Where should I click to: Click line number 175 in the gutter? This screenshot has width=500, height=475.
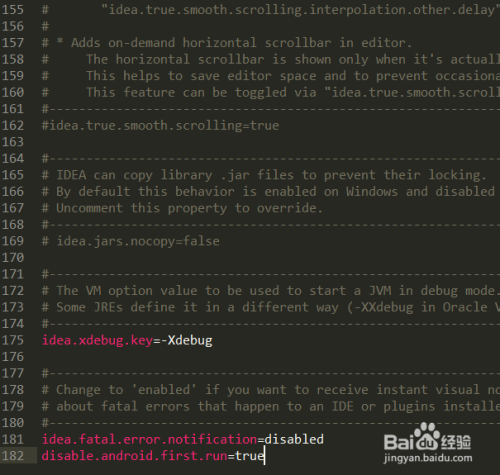[13, 340]
